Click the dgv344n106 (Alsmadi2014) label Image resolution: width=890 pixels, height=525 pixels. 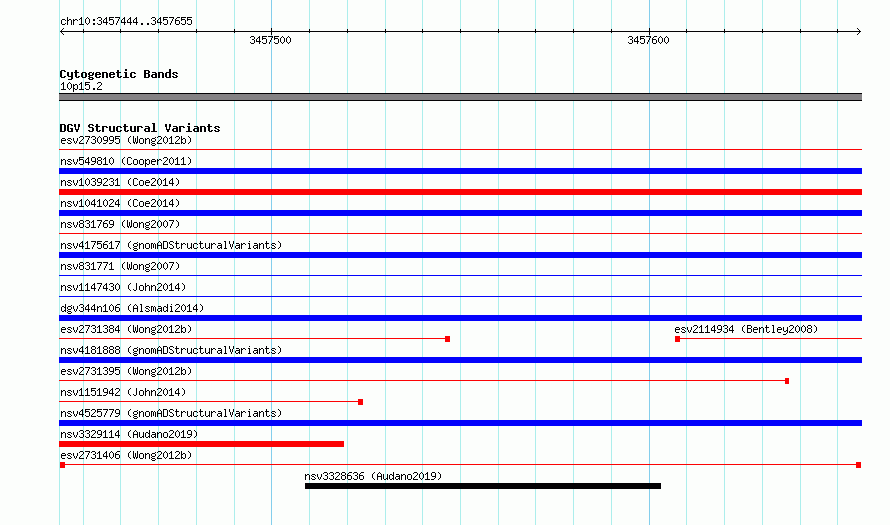coord(132,308)
